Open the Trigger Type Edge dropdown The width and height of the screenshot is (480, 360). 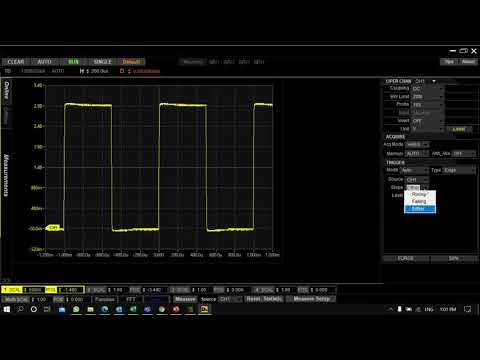coord(460,170)
